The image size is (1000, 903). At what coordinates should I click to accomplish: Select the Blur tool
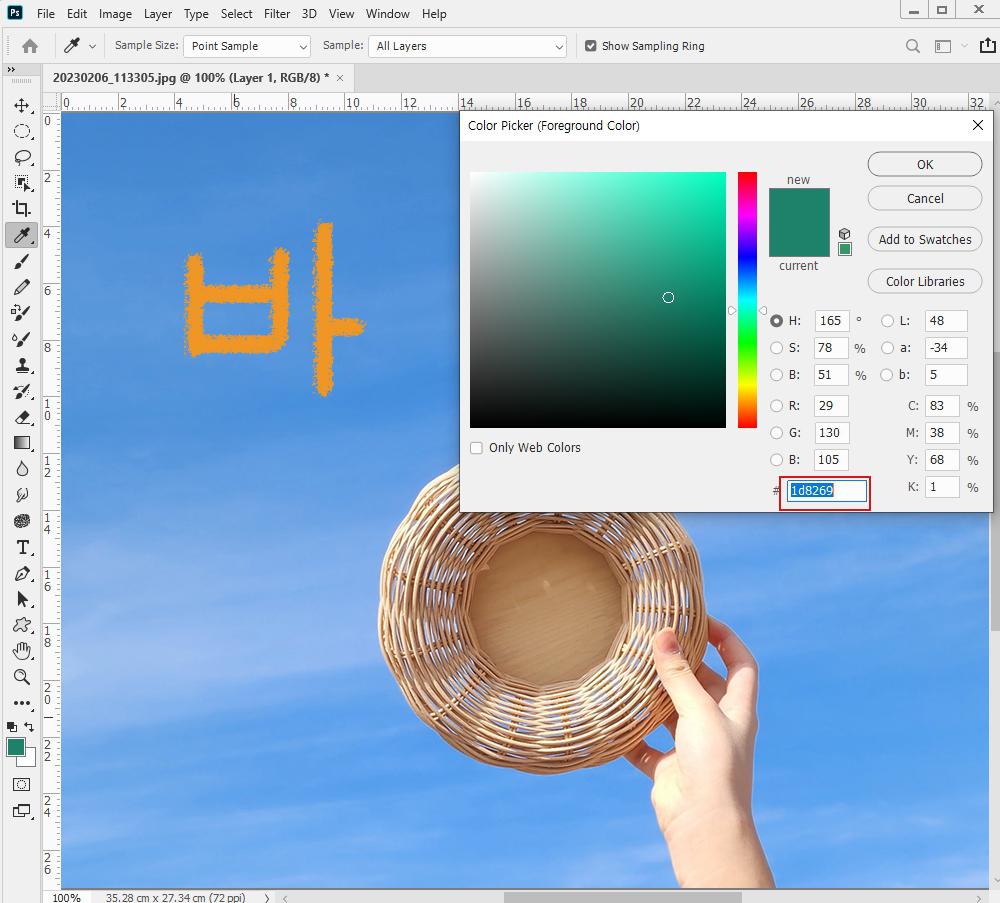click(22, 469)
